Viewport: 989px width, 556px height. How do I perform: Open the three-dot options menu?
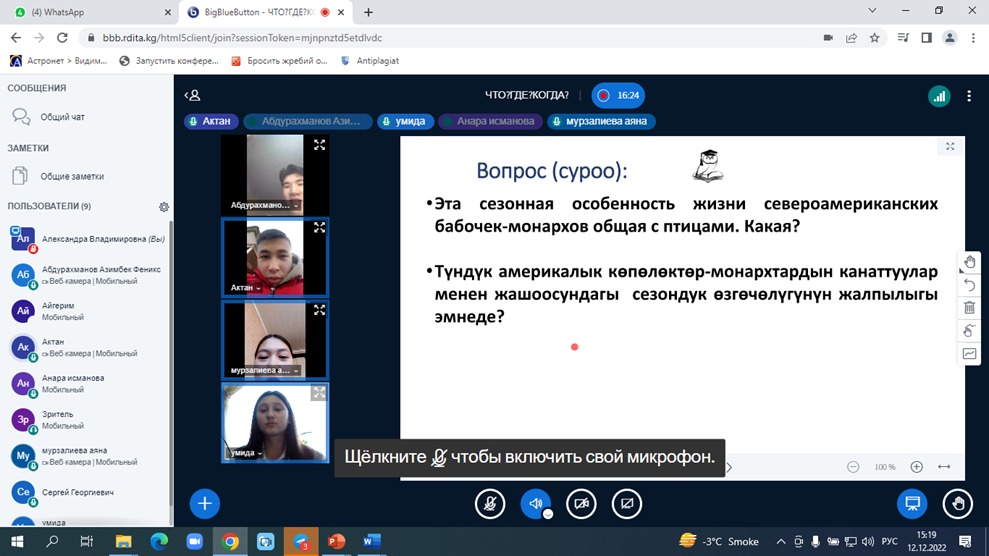click(968, 96)
